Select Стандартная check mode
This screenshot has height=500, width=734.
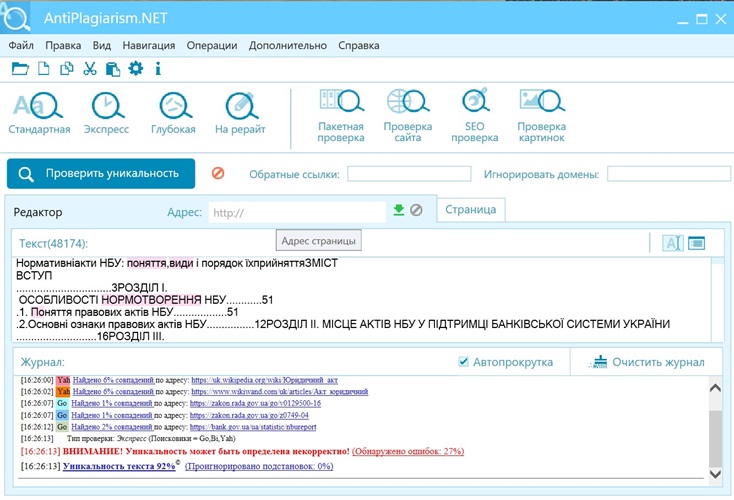click(x=39, y=114)
